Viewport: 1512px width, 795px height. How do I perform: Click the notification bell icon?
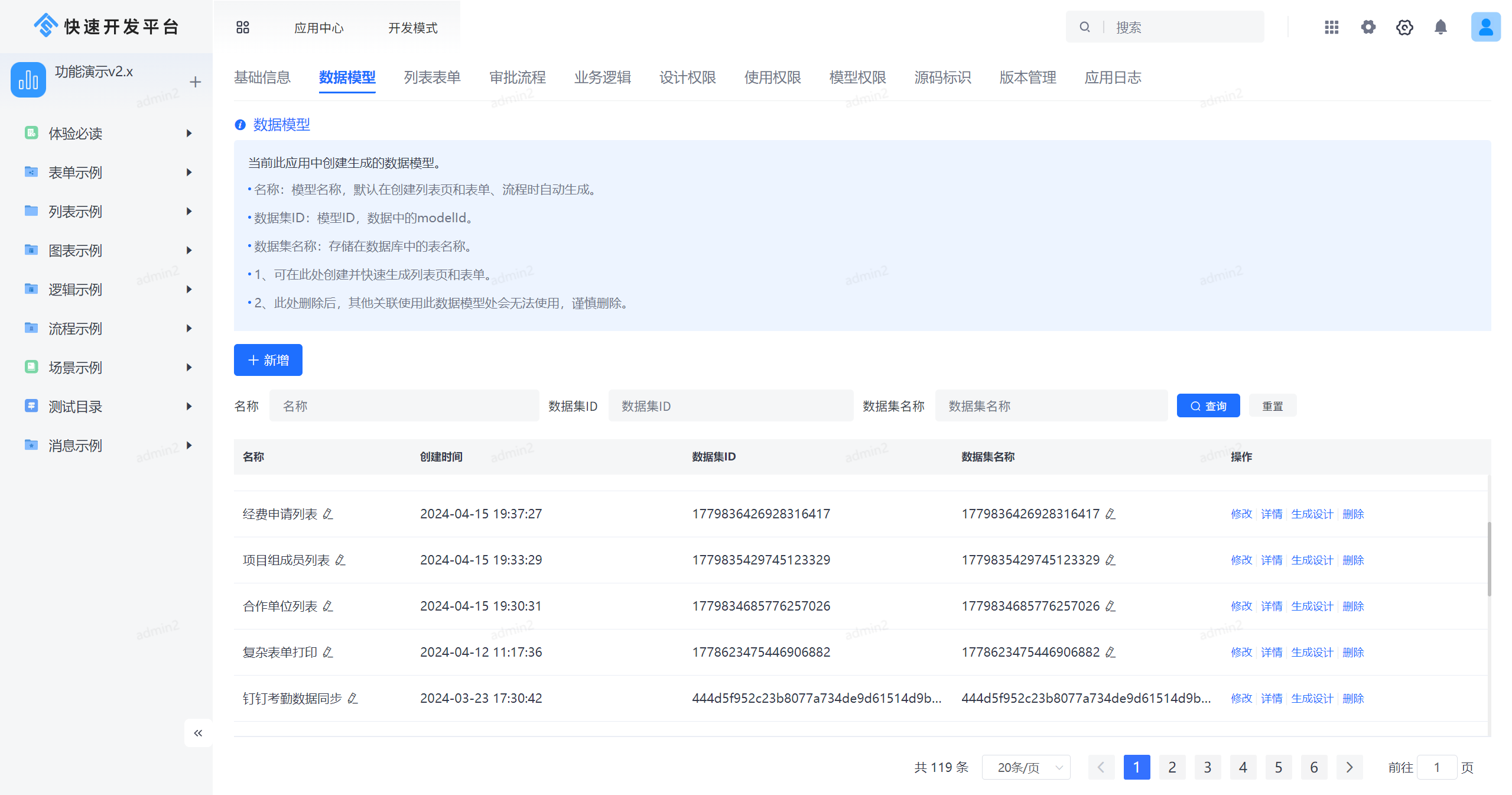[x=1440, y=27]
